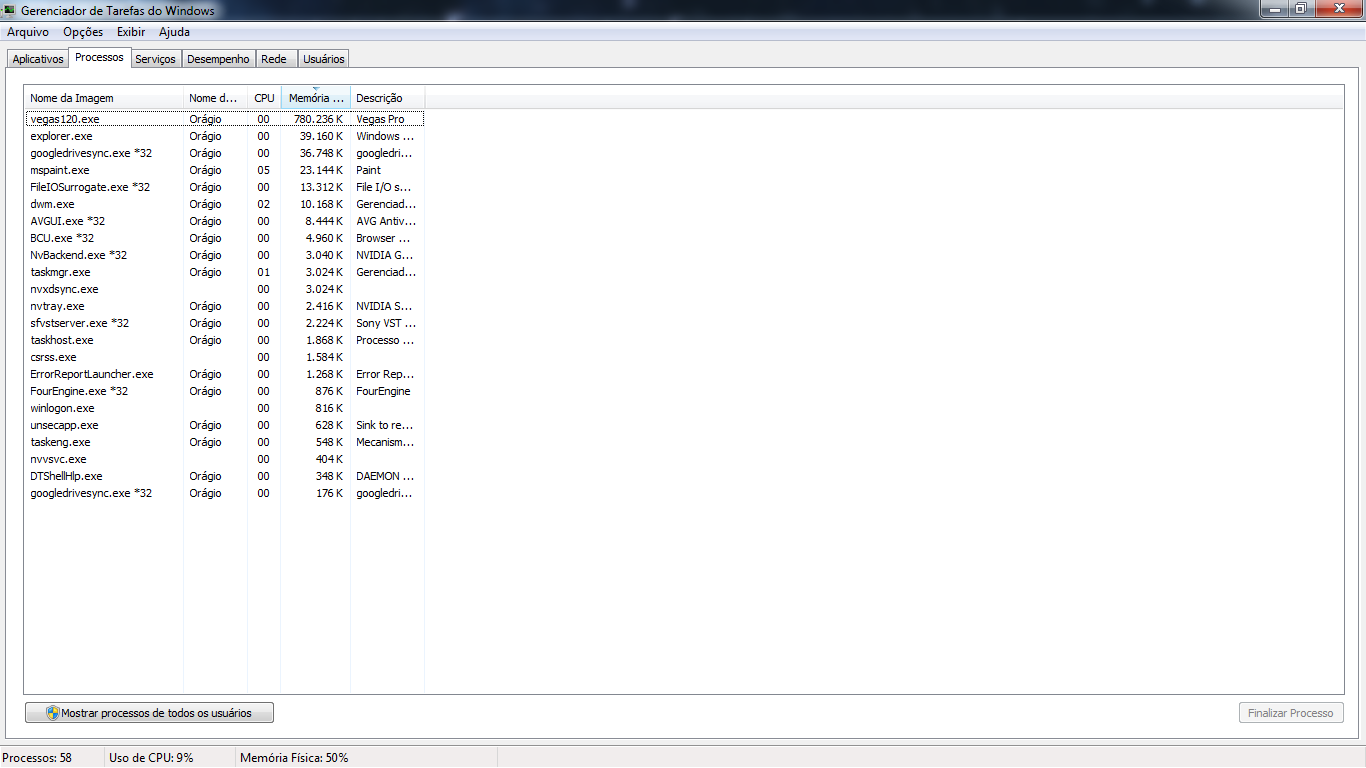The image size is (1366, 768).
Task: Click Mostrar processos de todos os usuários
Action: click(149, 713)
